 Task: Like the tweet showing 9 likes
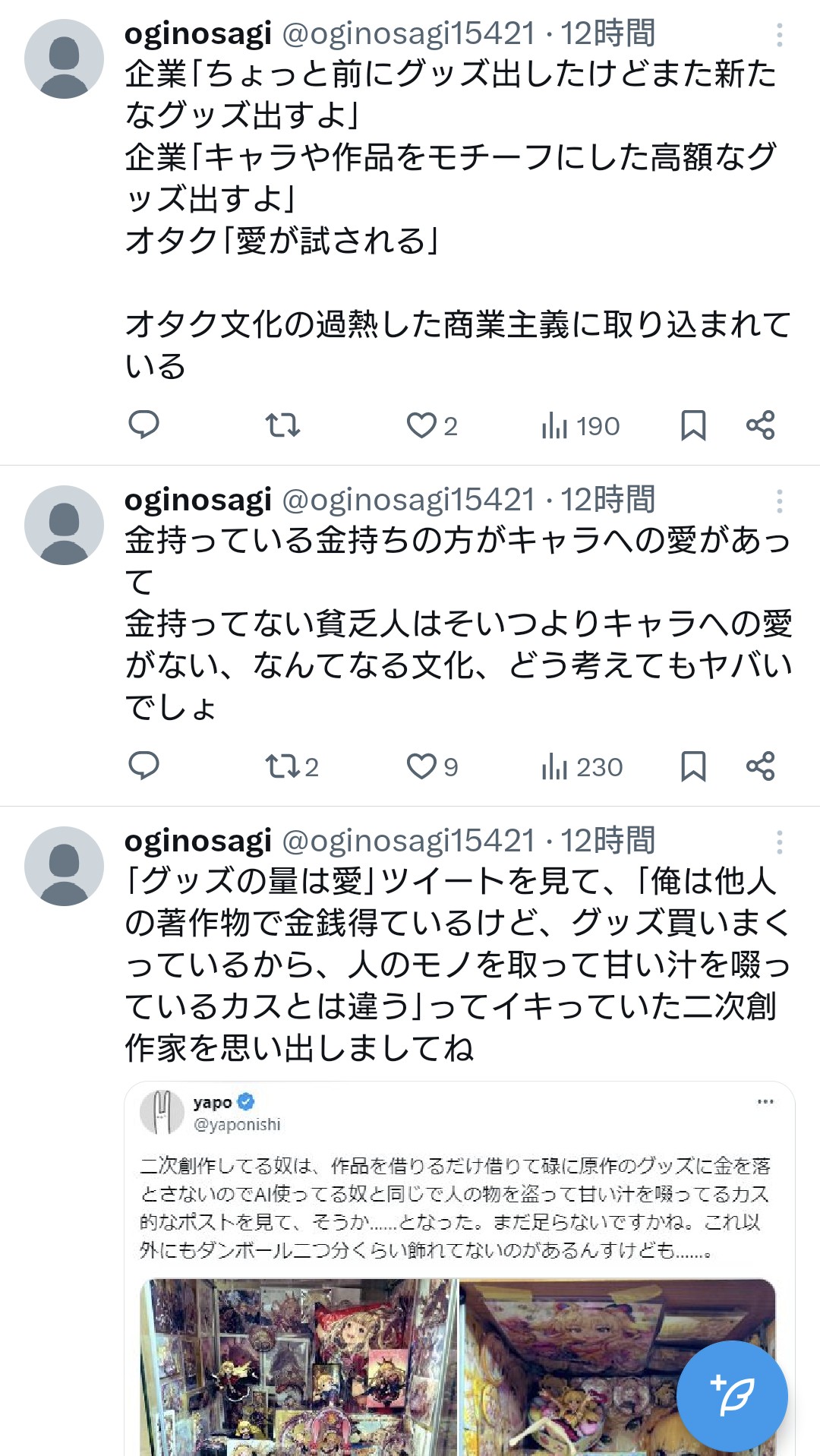tap(432, 766)
